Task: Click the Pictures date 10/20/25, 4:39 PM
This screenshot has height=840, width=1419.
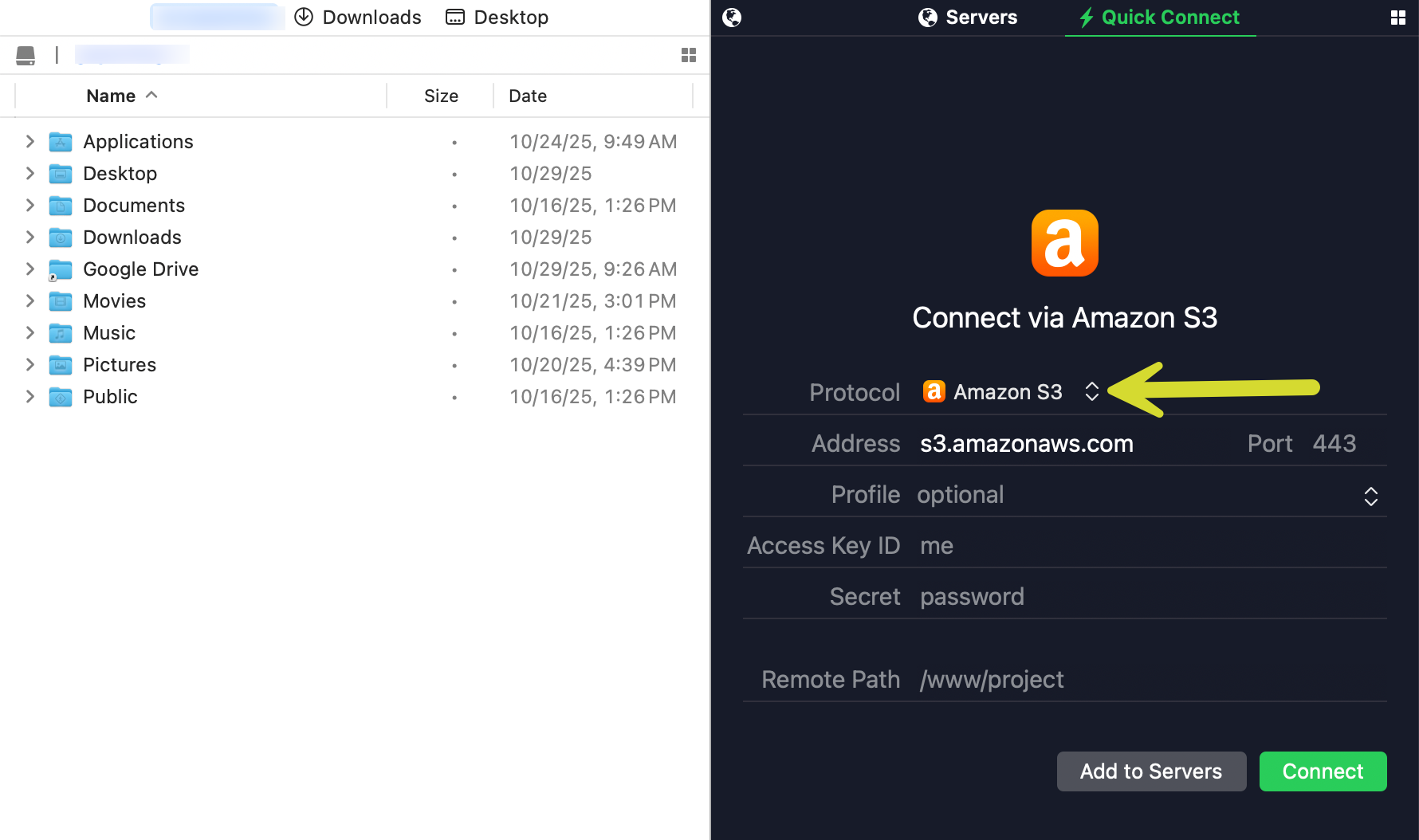Action: [x=593, y=365]
